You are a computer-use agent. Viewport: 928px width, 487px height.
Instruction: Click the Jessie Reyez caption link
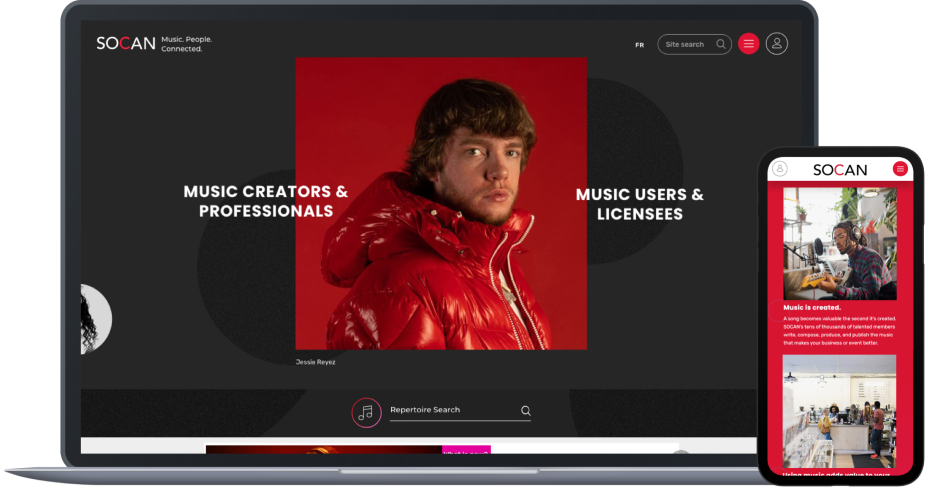click(316, 362)
